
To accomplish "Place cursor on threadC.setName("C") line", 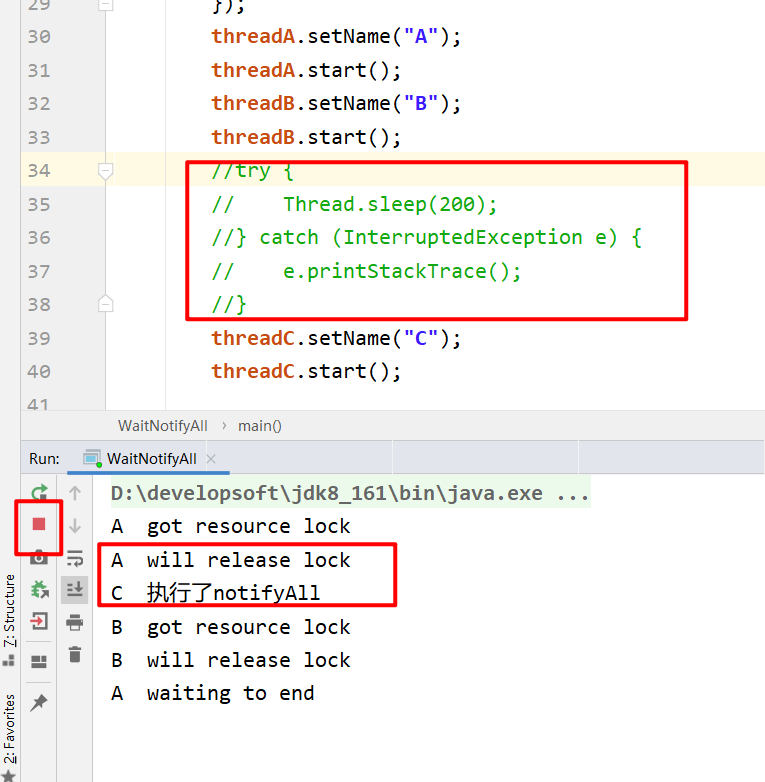I will [336, 339].
